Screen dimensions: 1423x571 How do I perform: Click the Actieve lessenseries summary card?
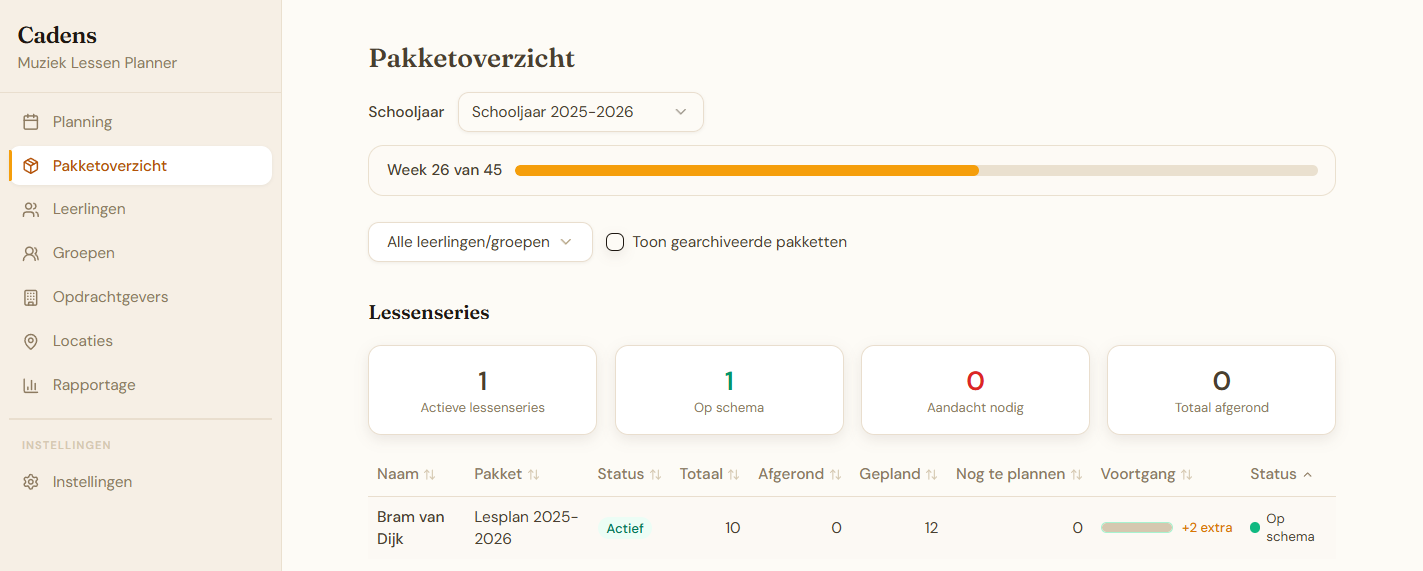[x=482, y=390]
